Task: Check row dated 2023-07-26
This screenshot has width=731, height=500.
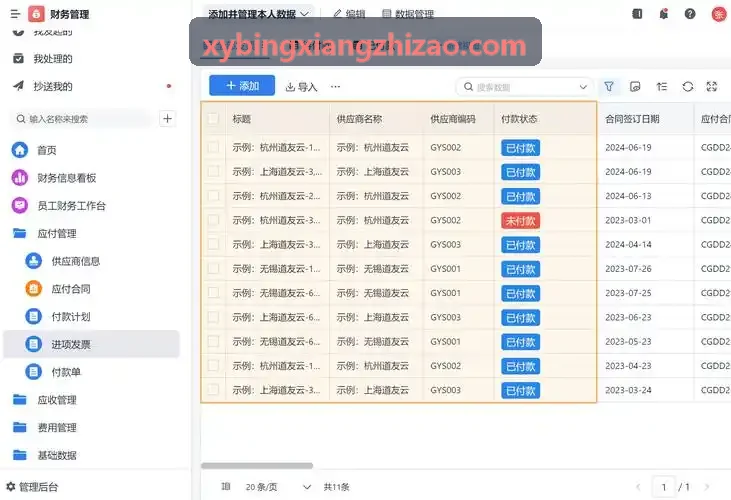Action: click(x=213, y=268)
